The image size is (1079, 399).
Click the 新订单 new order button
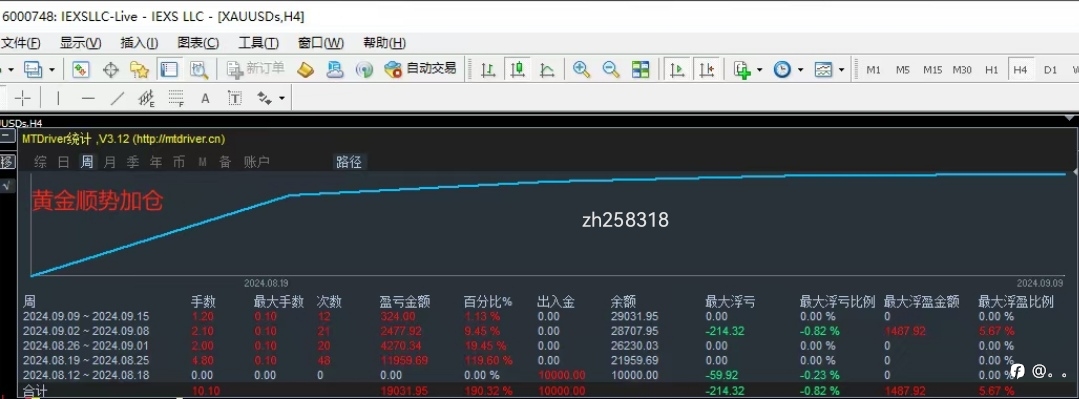point(255,69)
